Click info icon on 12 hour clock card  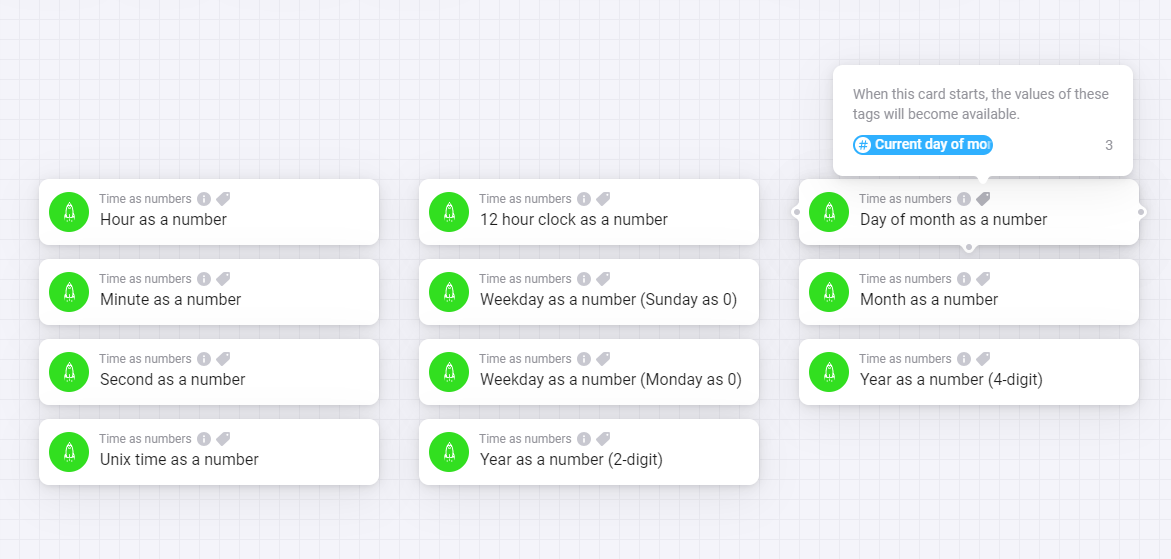(584, 199)
